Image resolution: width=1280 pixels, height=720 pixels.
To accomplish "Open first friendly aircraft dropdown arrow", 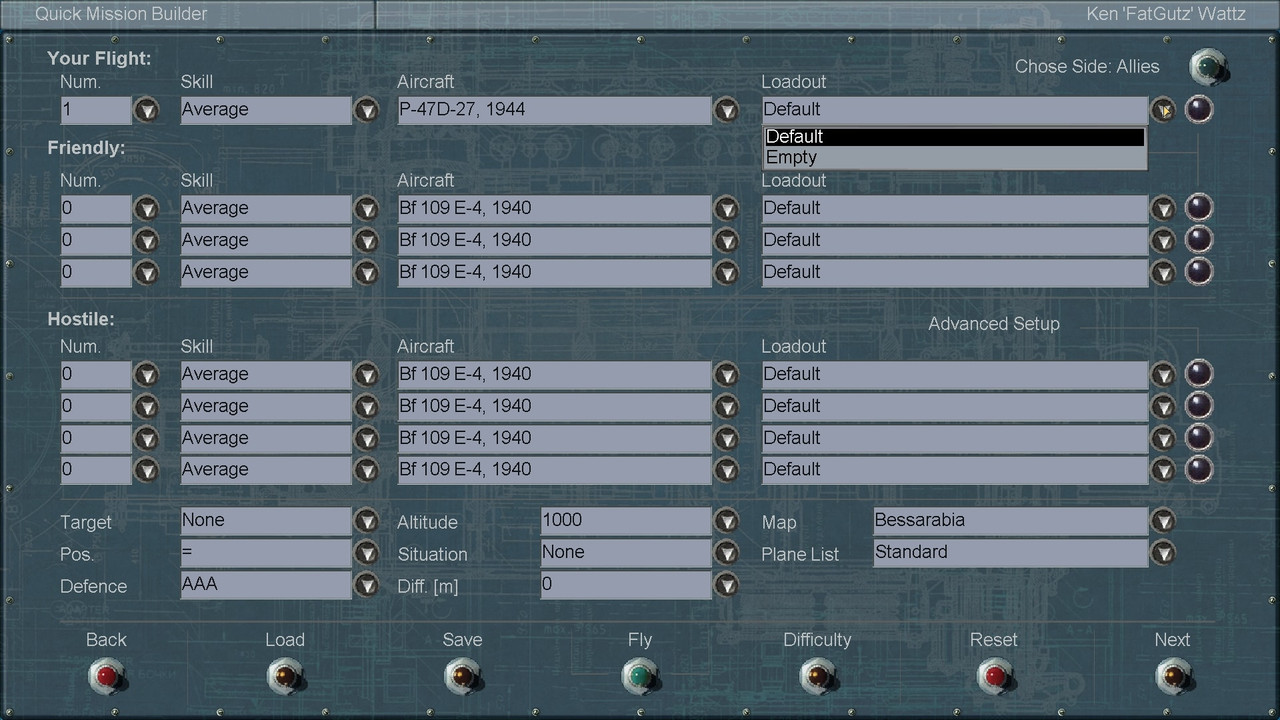I will 726,209.
